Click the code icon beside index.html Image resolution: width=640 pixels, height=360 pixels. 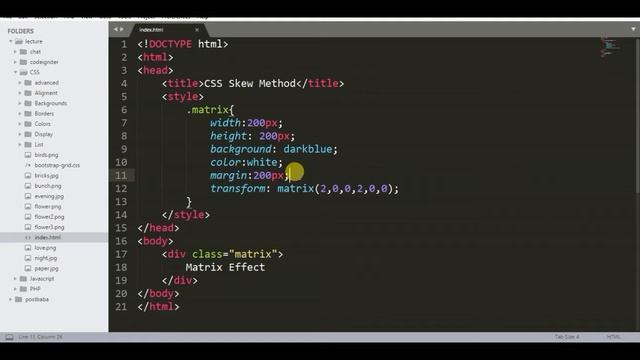tap(28, 238)
